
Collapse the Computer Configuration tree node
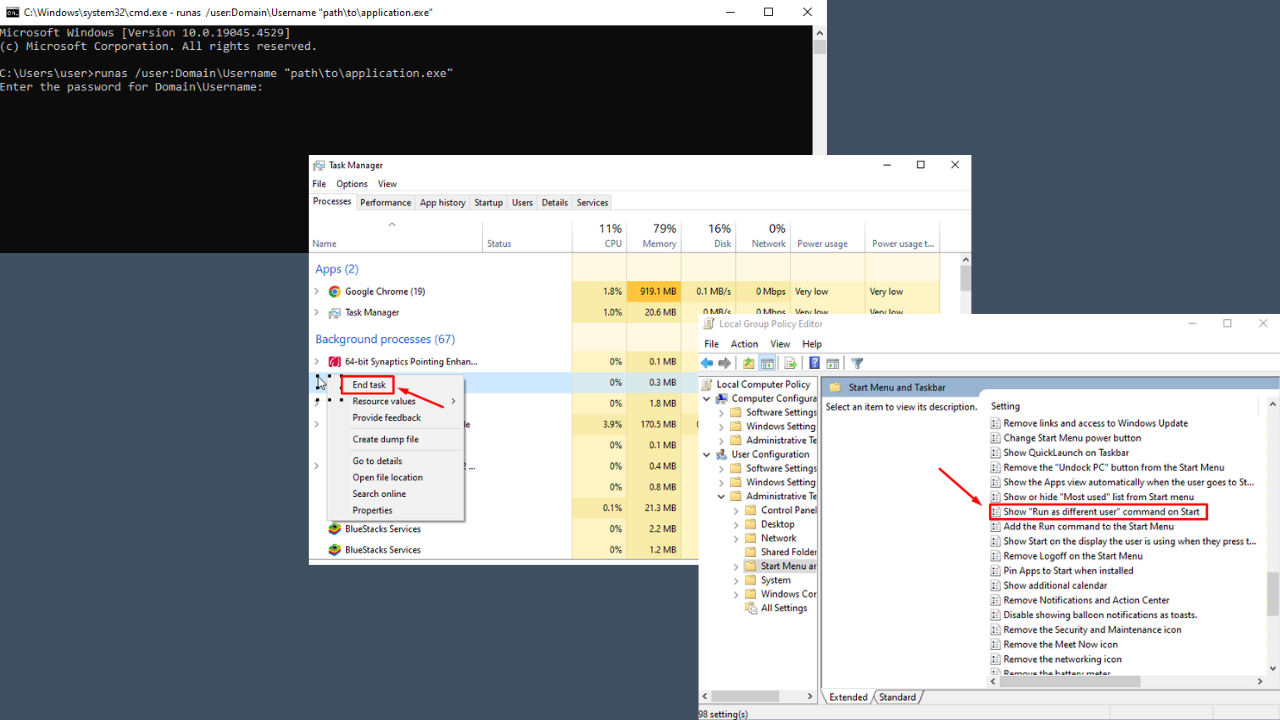tap(707, 398)
